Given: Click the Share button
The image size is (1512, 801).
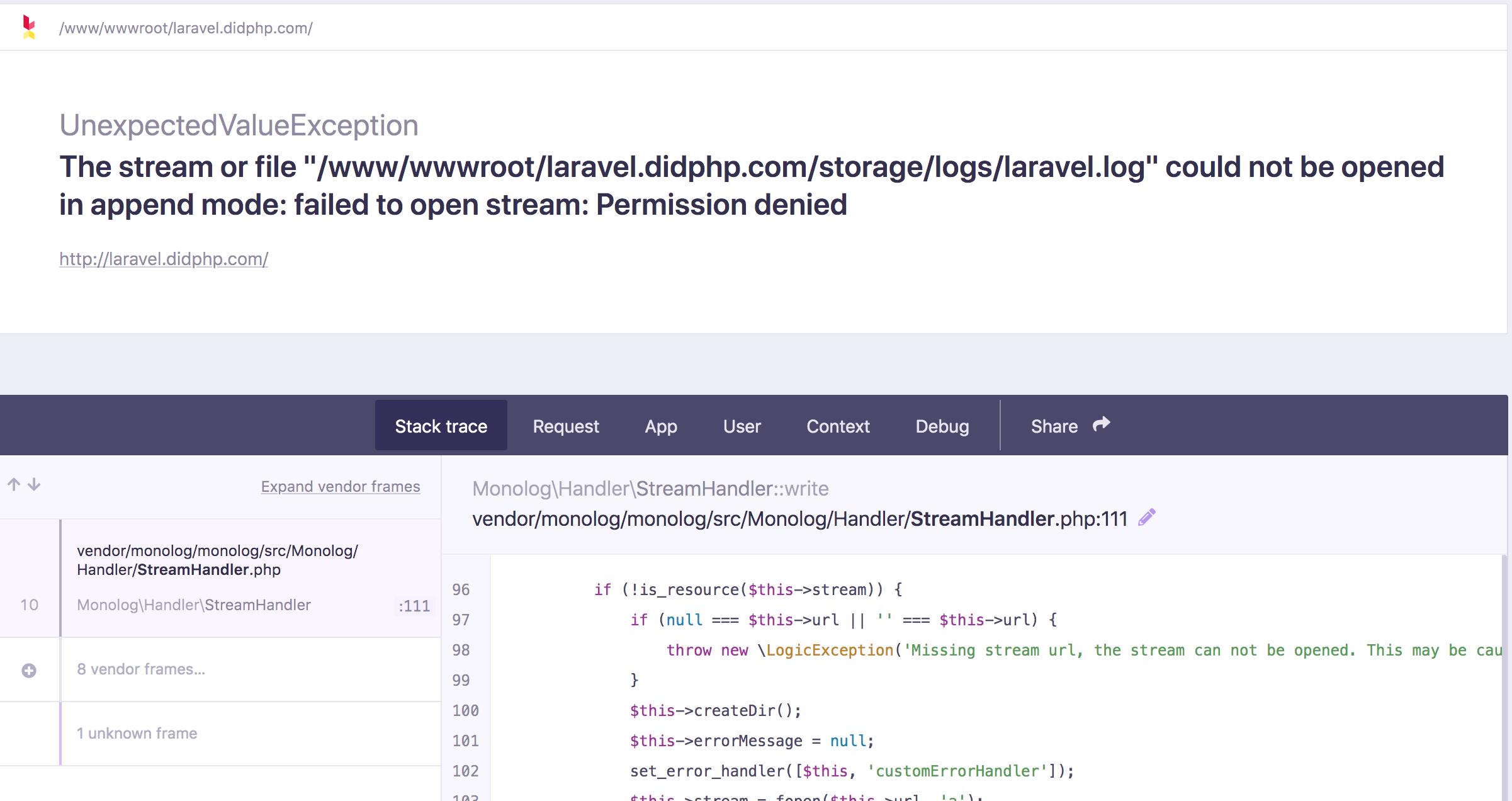Looking at the screenshot, I should 1070,426.
